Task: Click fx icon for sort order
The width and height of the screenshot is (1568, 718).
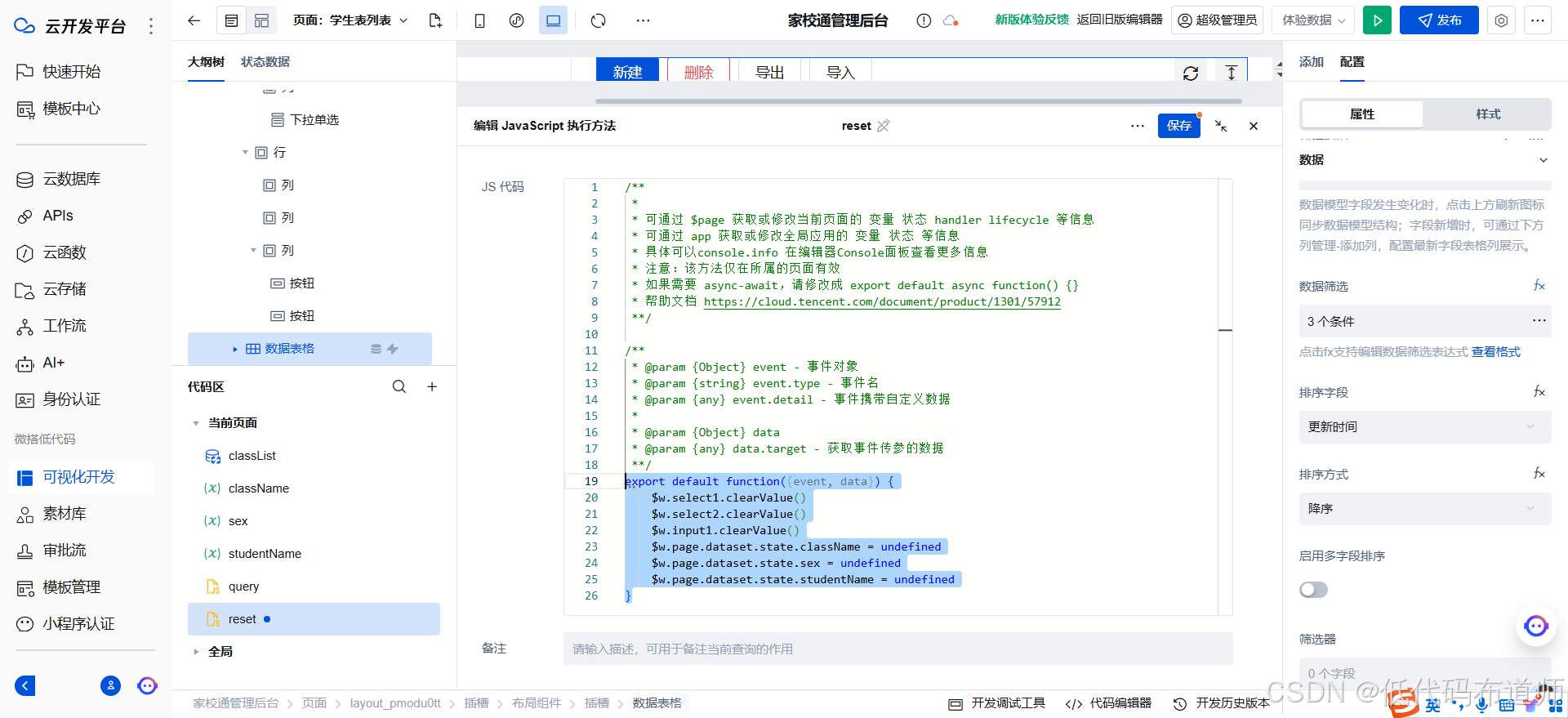Action: [1539, 473]
